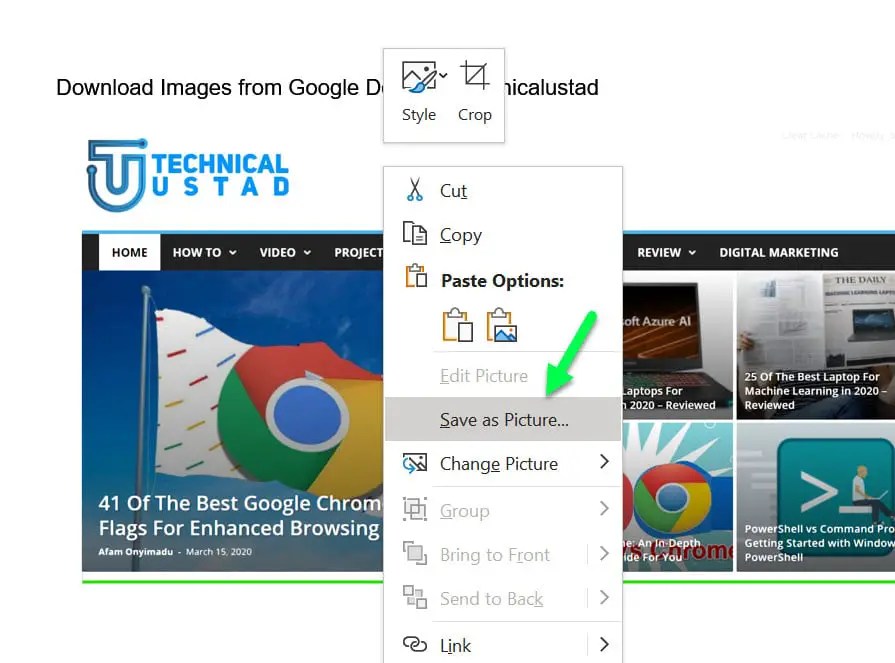895x663 pixels.
Task: Click the Cut scissors icon
Action: click(x=415, y=190)
